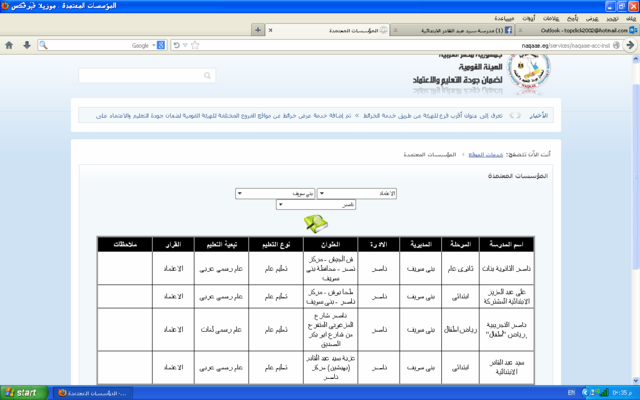Screen dimensions: 640x400
Task: Click the Firefox home button
Action: click(x=9, y=45)
